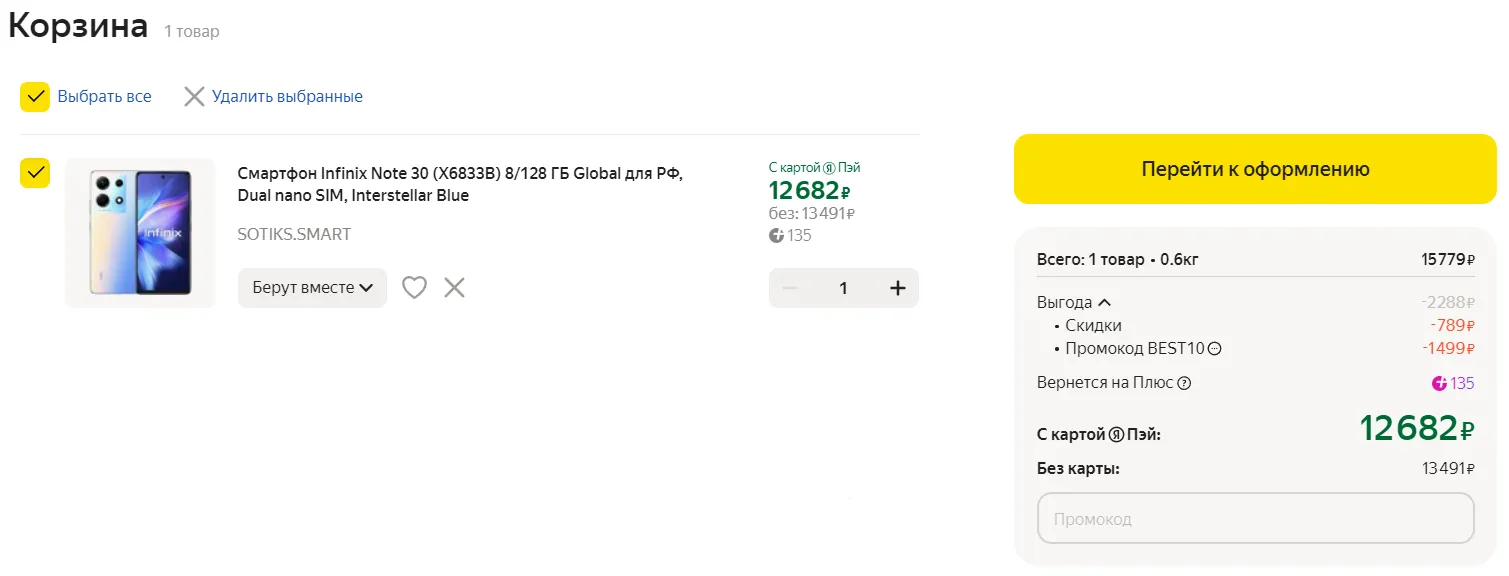Image resolution: width=1509 pixels, height=576 pixels.
Task: Increase quantity with the plus button
Action: [897, 288]
